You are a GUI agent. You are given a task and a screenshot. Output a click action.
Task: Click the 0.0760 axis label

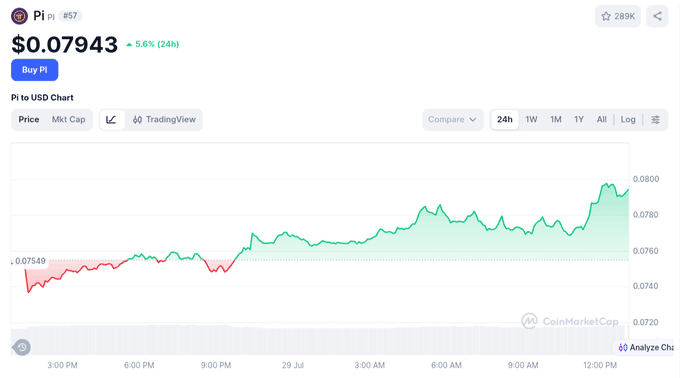[646, 251]
